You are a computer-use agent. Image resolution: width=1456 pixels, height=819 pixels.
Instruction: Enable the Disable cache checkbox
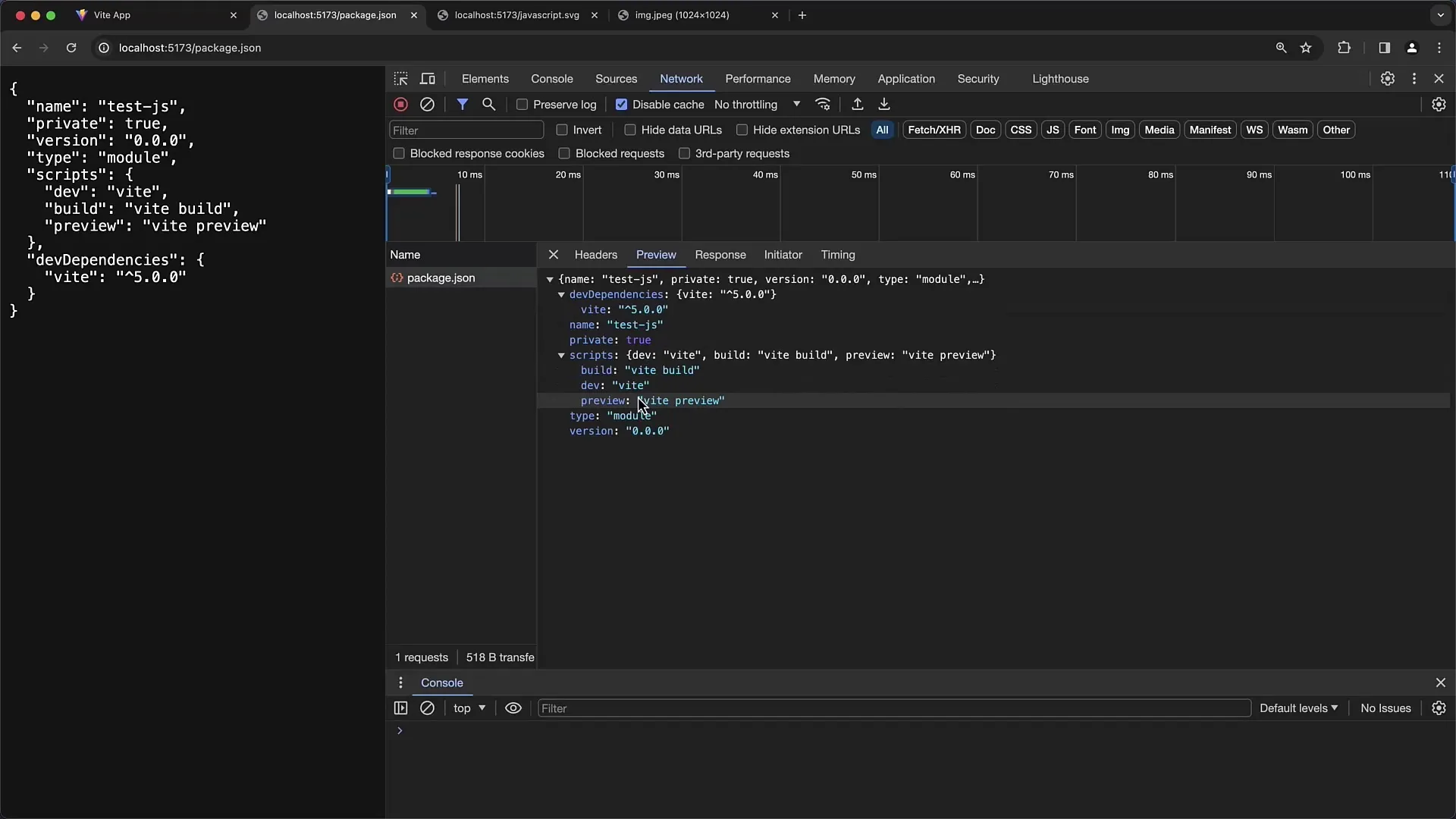click(621, 104)
